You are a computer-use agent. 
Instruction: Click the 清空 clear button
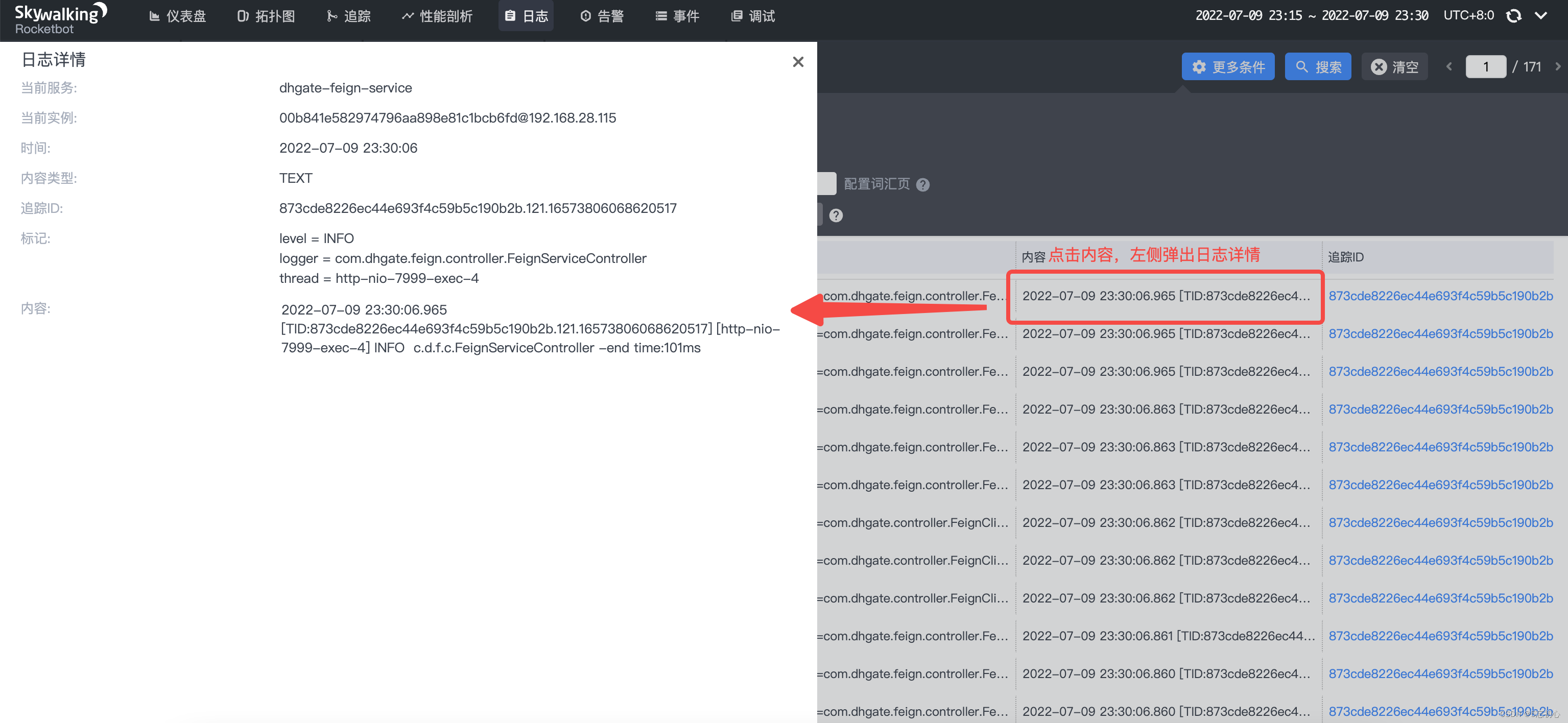(1394, 66)
